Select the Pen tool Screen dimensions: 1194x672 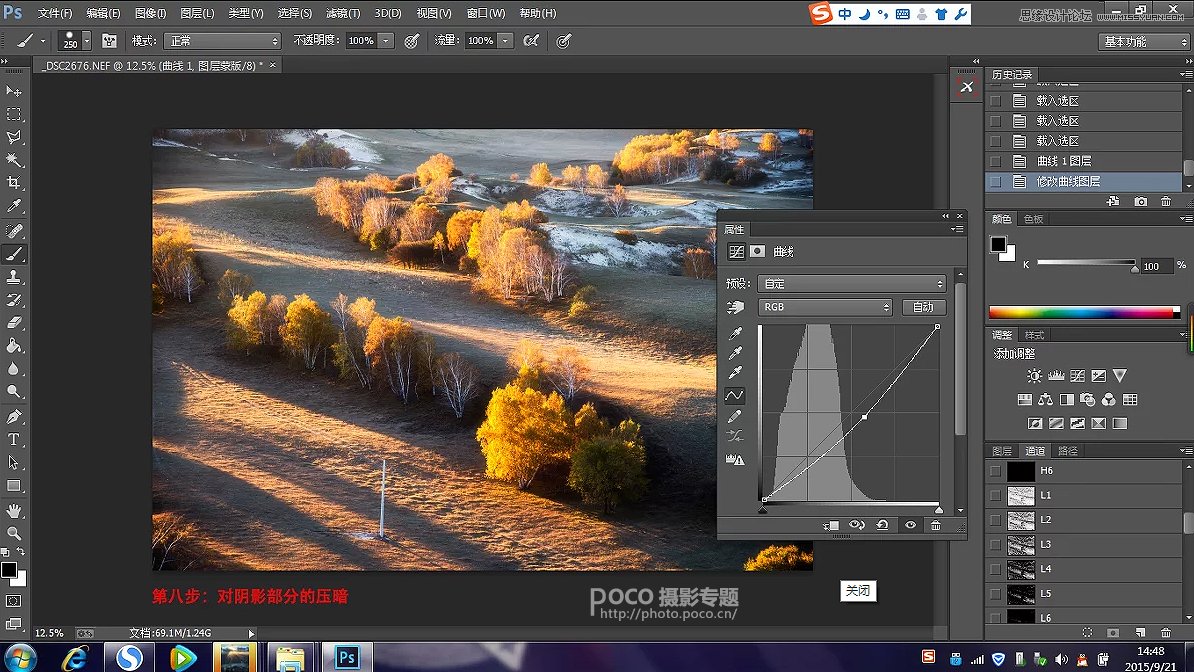pyautogui.click(x=14, y=416)
